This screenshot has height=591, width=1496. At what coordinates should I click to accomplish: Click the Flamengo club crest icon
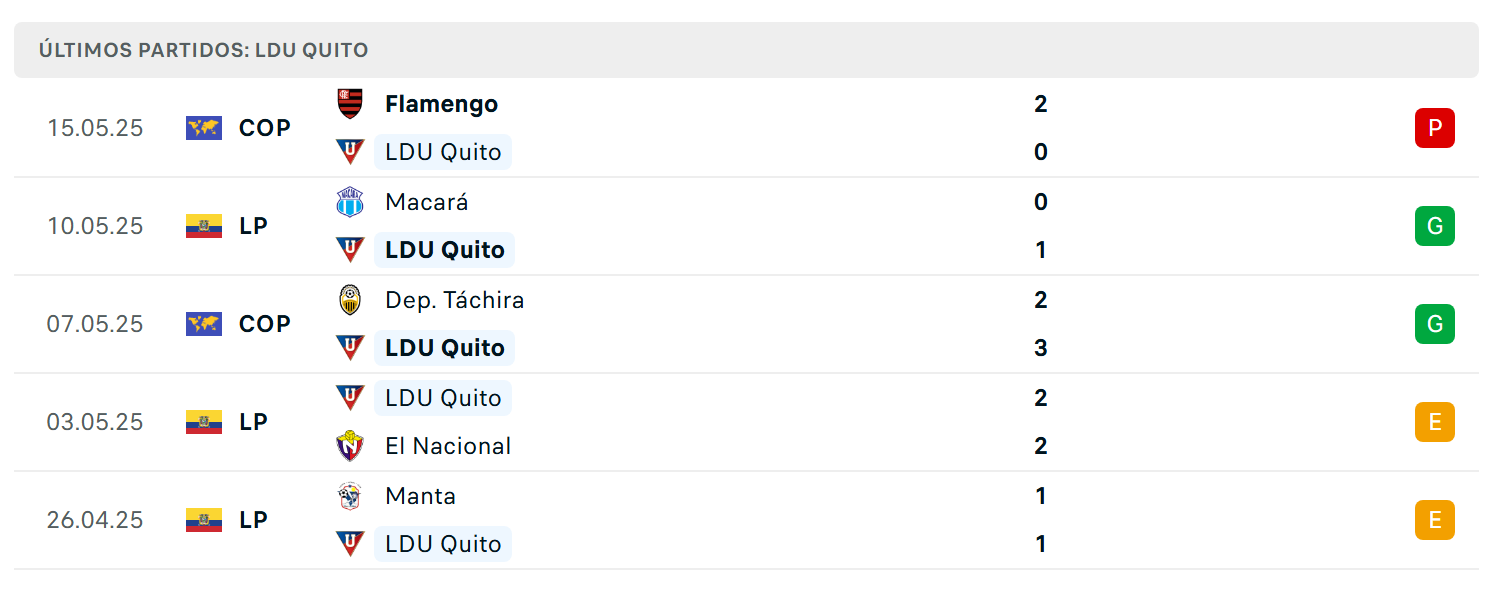[350, 104]
